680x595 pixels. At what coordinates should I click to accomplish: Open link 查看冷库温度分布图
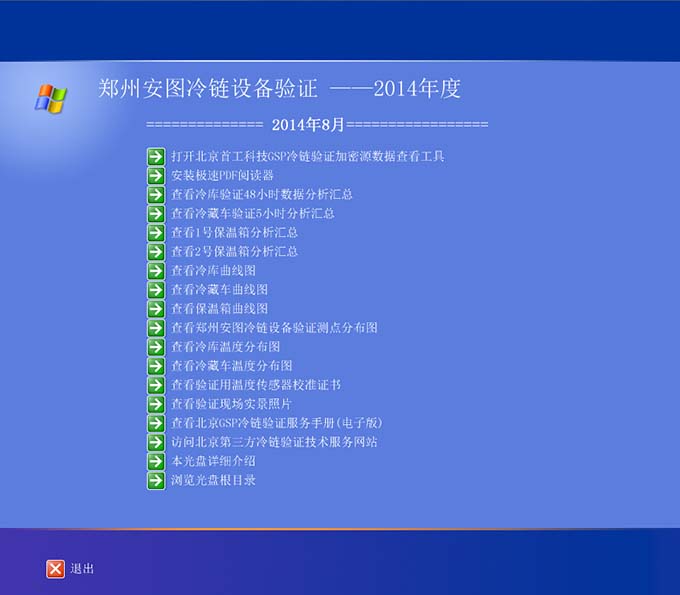tap(225, 347)
